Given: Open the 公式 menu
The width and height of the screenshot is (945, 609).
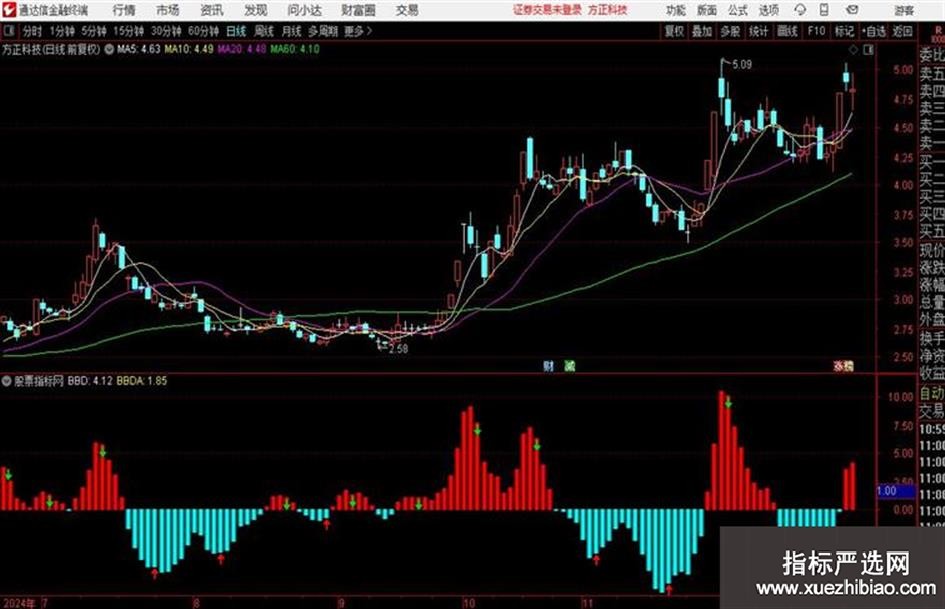Looking at the screenshot, I should pos(738,10).
